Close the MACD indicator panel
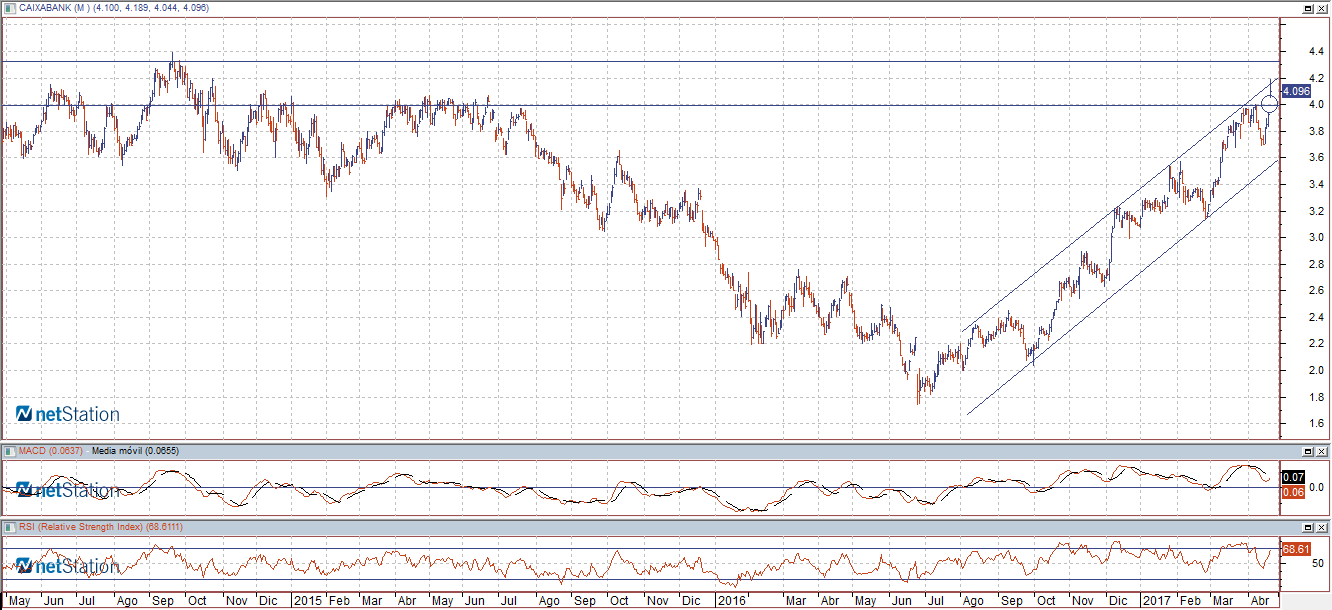The width and height of the screenshot is (1332, 610). click(x=1321, y=451)
